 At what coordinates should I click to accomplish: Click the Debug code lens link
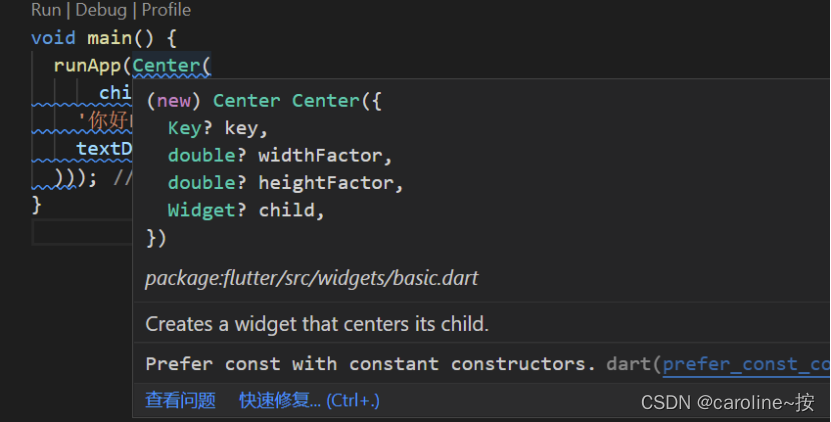pos(101,10)
